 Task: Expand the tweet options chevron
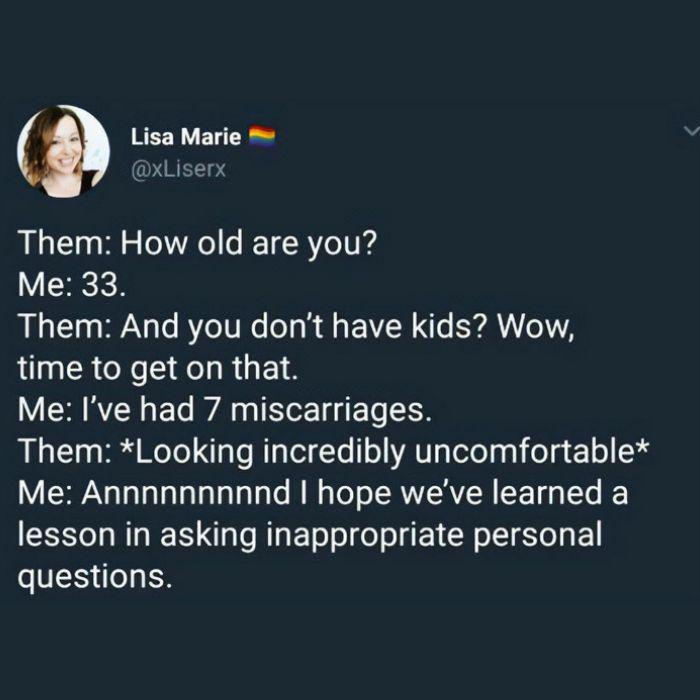pos(691,131)
